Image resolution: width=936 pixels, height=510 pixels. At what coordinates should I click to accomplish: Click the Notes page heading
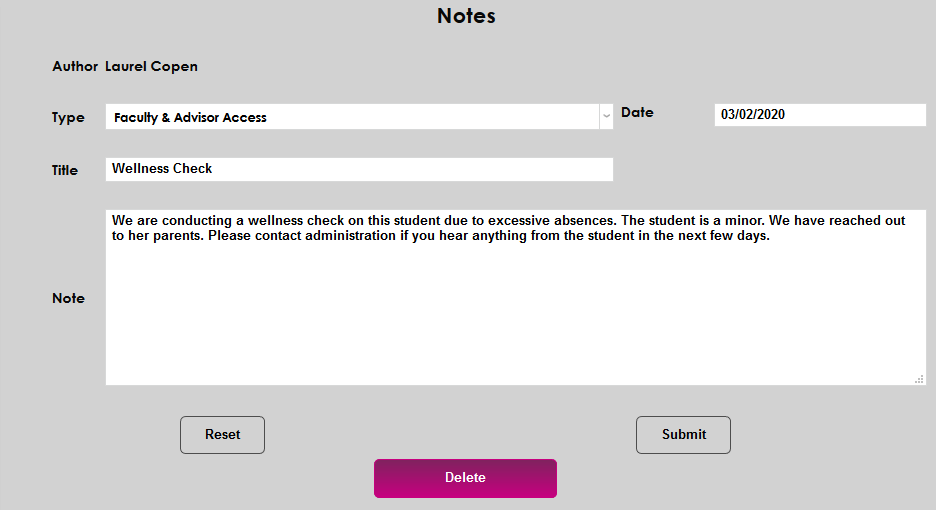click(x=466, y=16)
